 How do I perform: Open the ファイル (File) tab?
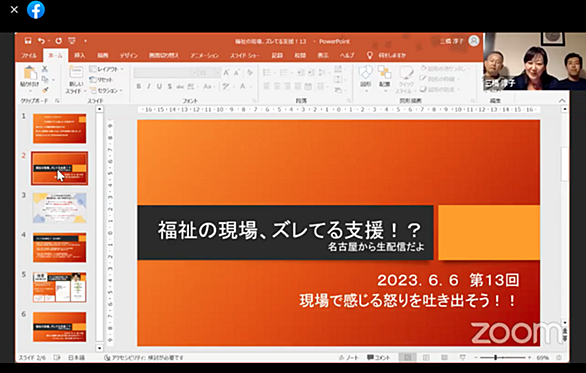29,55
